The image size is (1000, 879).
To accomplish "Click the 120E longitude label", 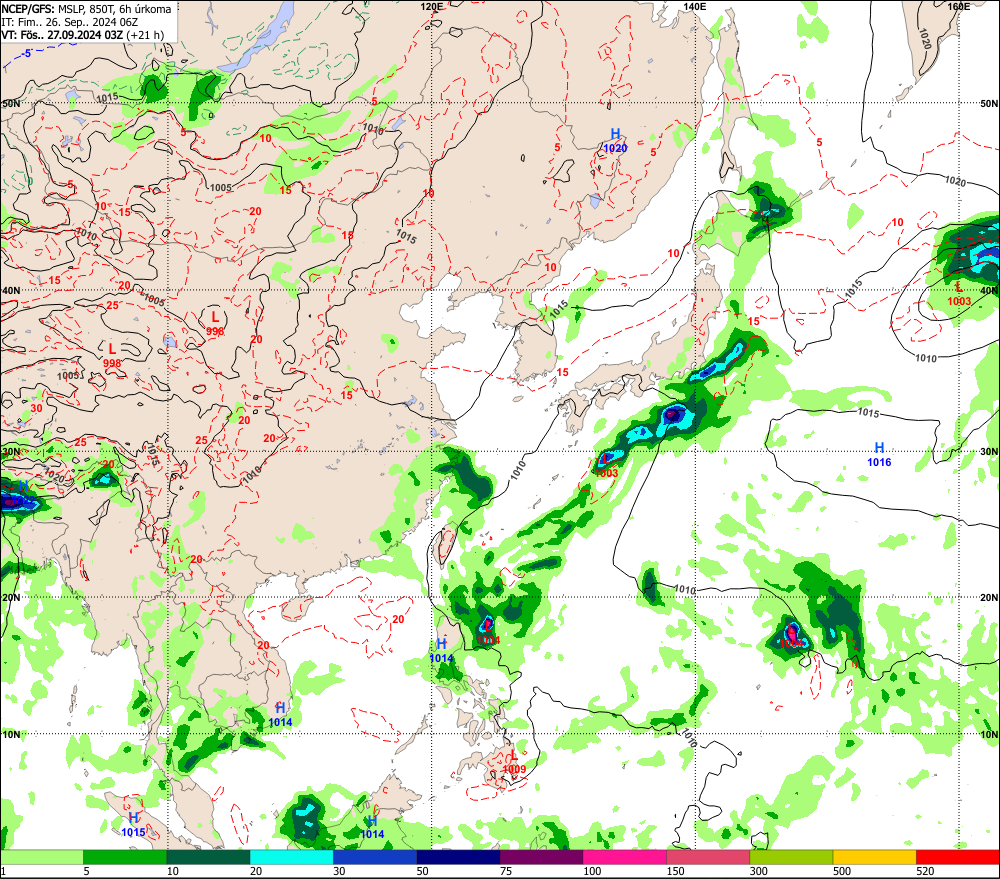I will point(432,6).
